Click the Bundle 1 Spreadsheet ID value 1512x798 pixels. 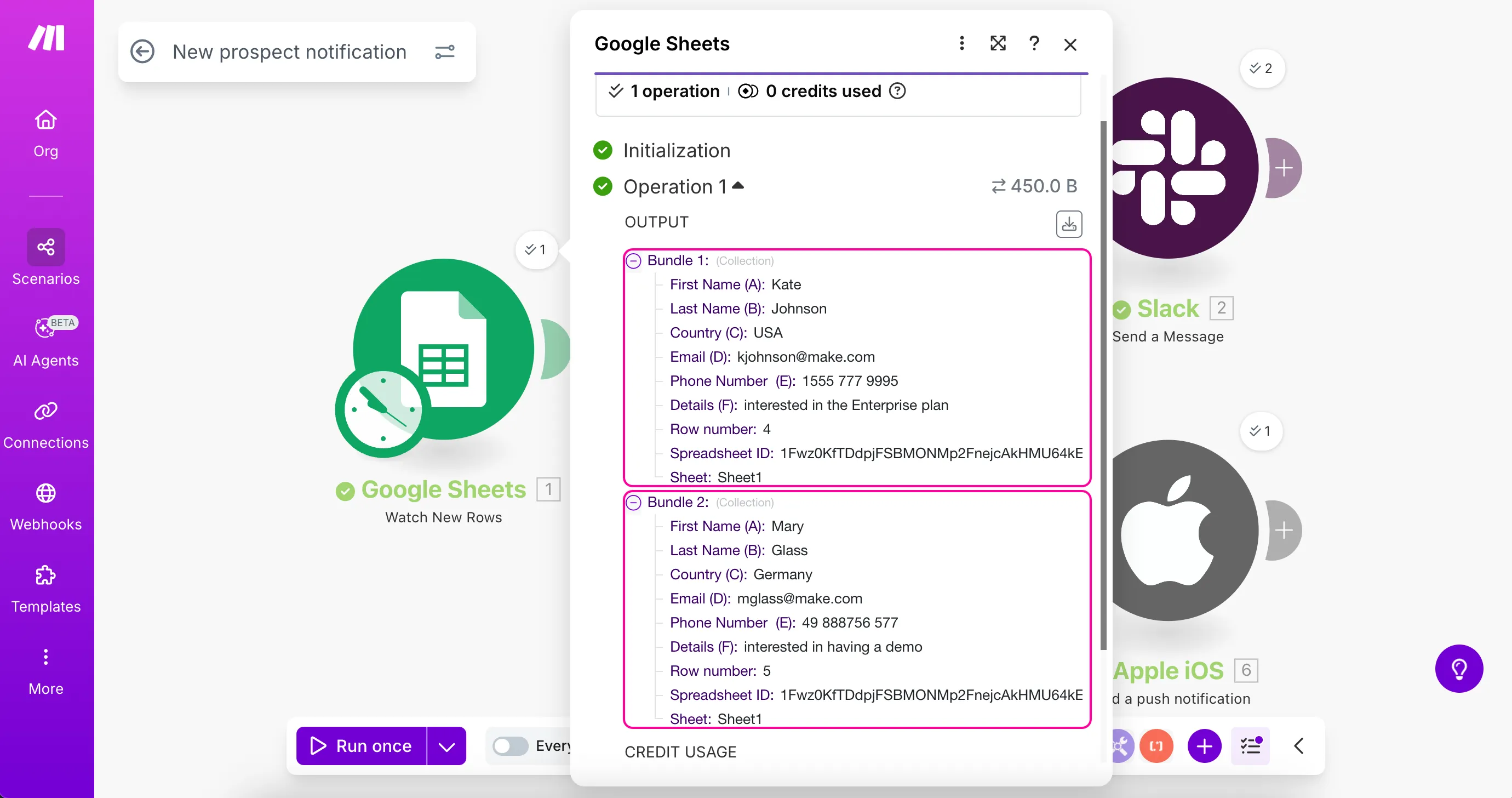(x=931, y=453)
